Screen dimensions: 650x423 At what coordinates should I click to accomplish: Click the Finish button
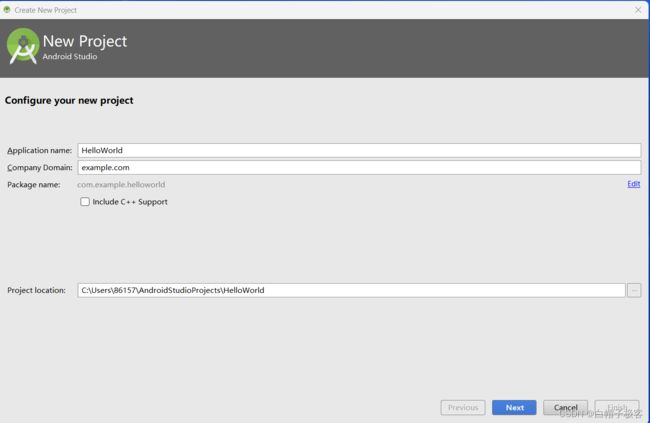[x=617, y=408]
